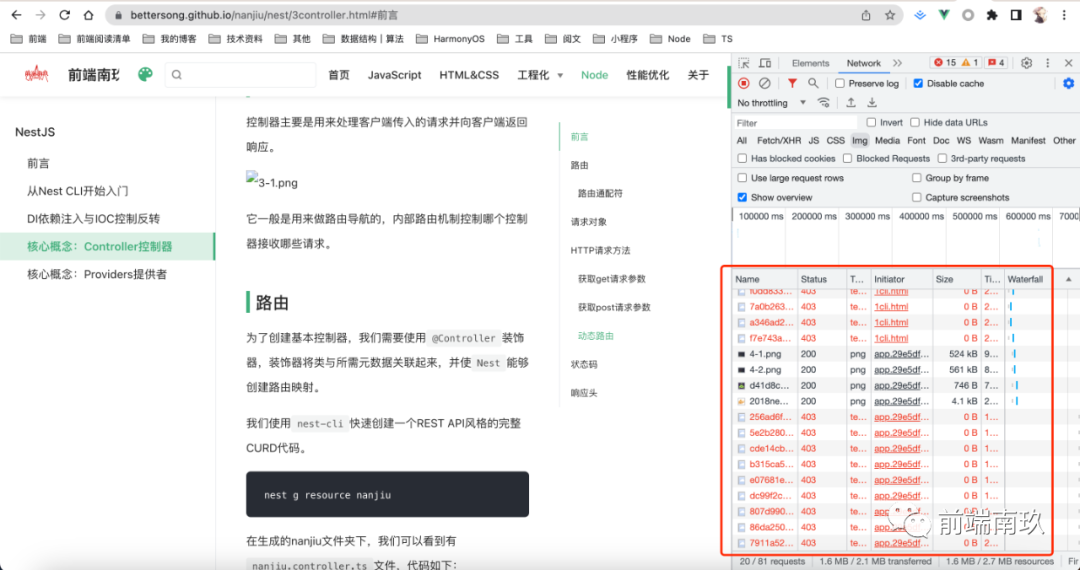
Task: Open DevTools three-dot menu
Action: click(1048, 63)
